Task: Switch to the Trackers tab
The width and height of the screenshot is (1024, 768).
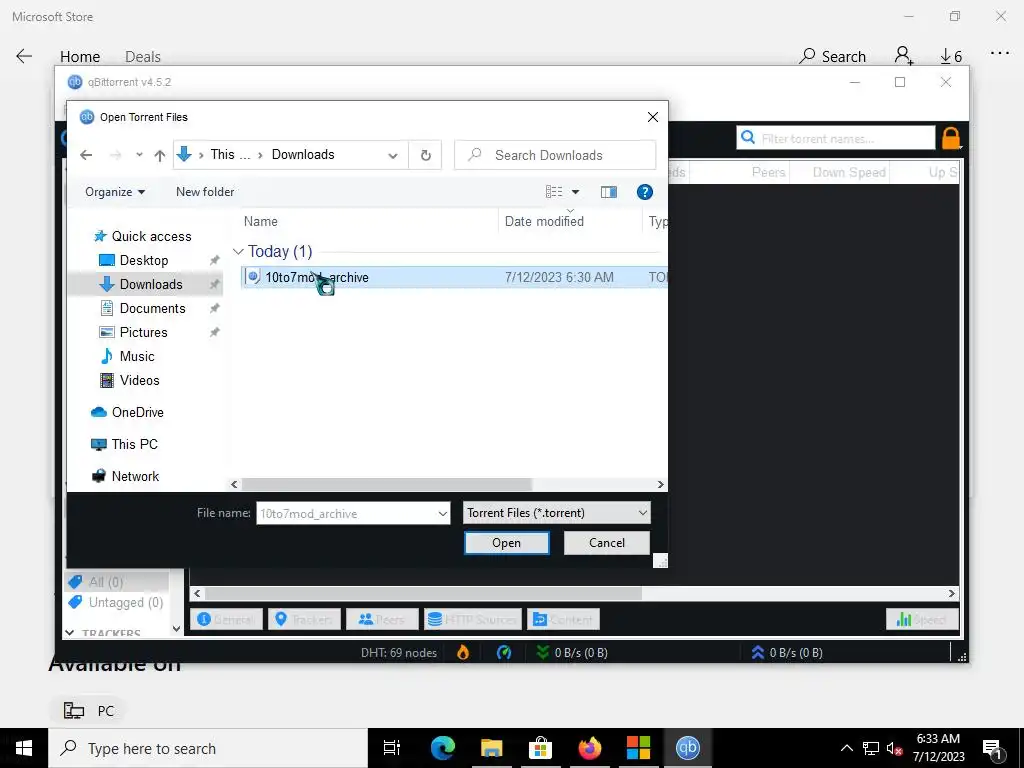Action: (x=304, y=619)
